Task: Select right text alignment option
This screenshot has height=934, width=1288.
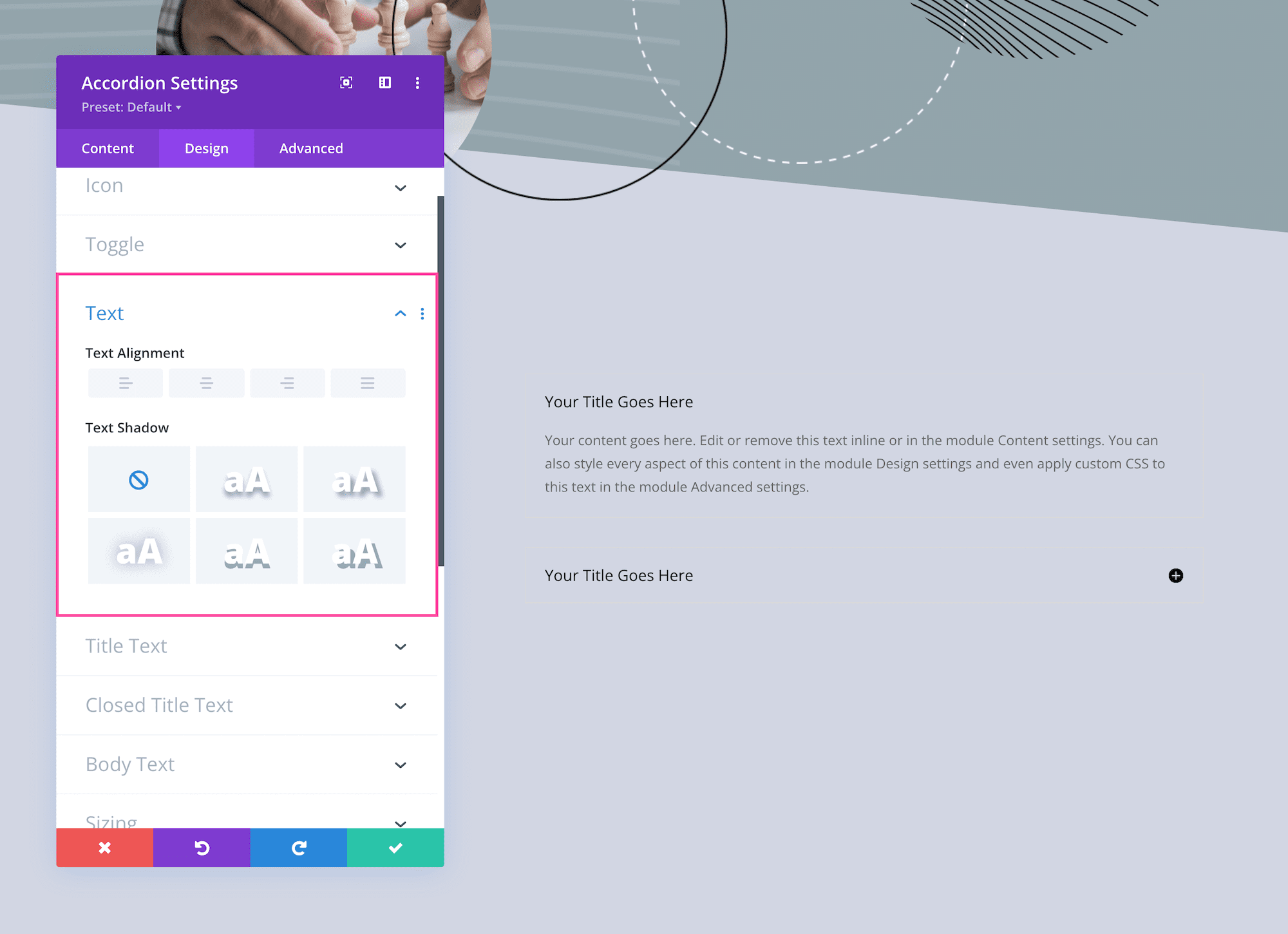Action: click(x=287, y=382)
